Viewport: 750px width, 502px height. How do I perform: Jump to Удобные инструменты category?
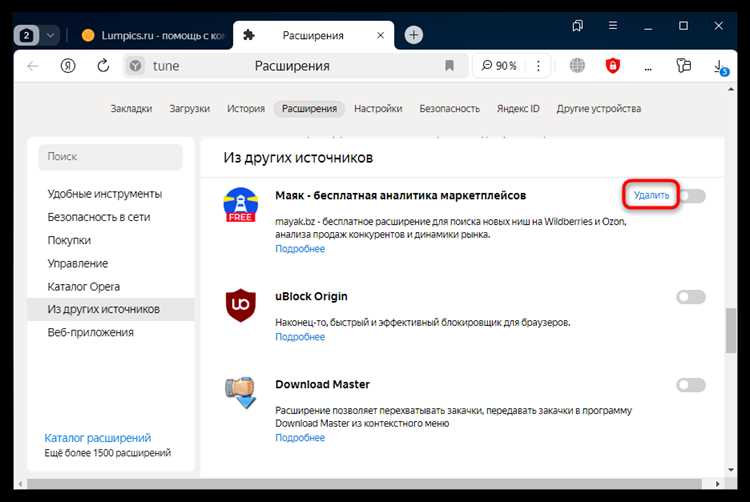[x=104, y=194]
